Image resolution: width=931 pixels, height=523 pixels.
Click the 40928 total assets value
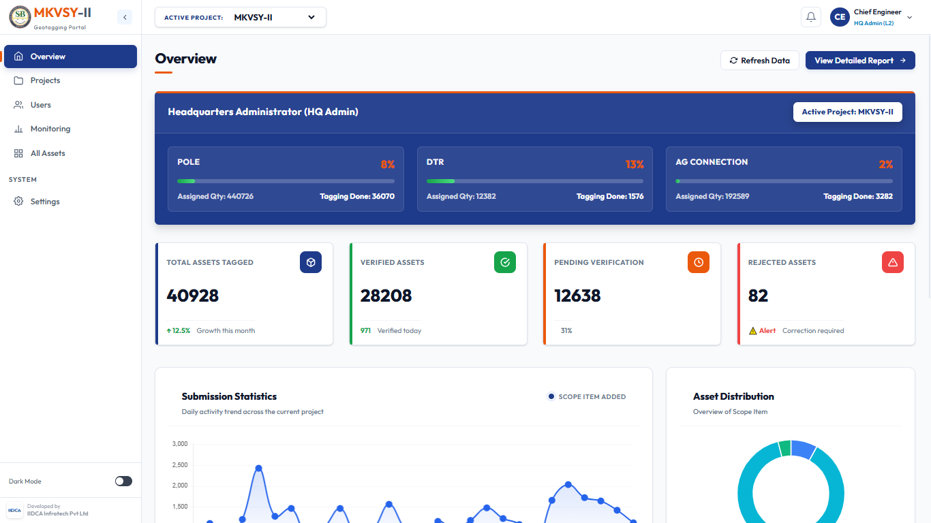[192, 296]
